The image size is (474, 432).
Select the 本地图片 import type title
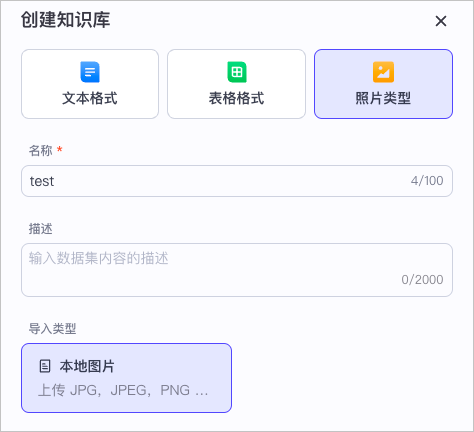(x=87, y=366)
